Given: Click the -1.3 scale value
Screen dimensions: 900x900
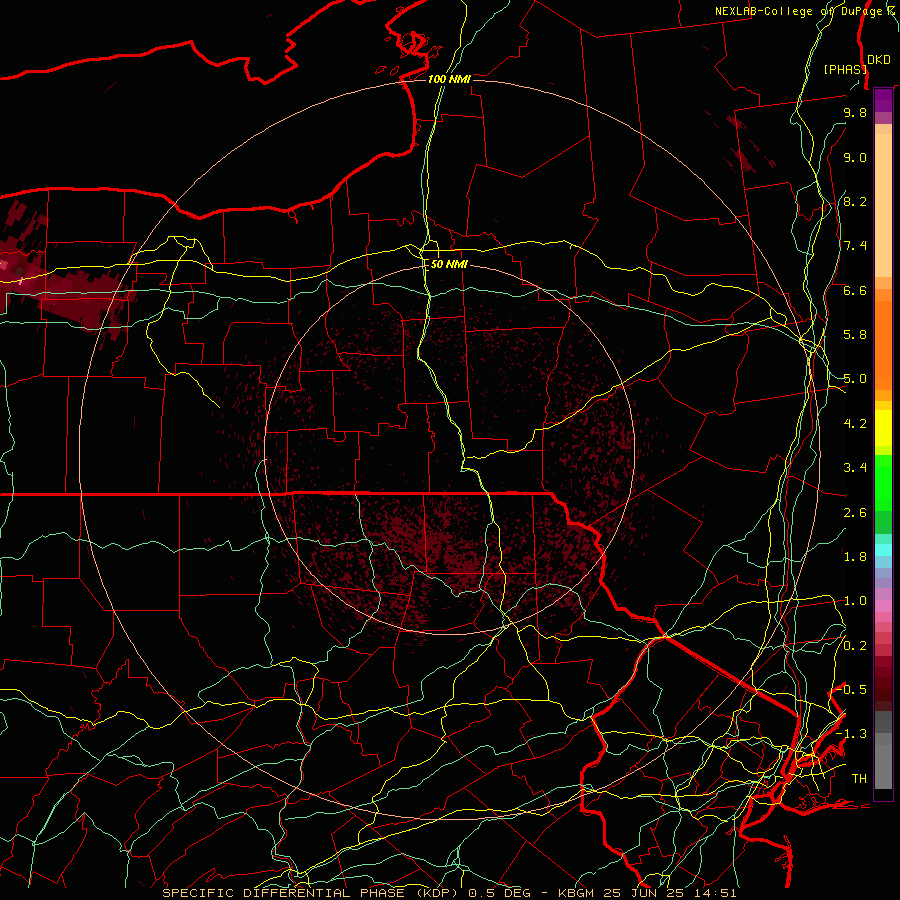Looking at the screenshot, I should click(851, 734).
